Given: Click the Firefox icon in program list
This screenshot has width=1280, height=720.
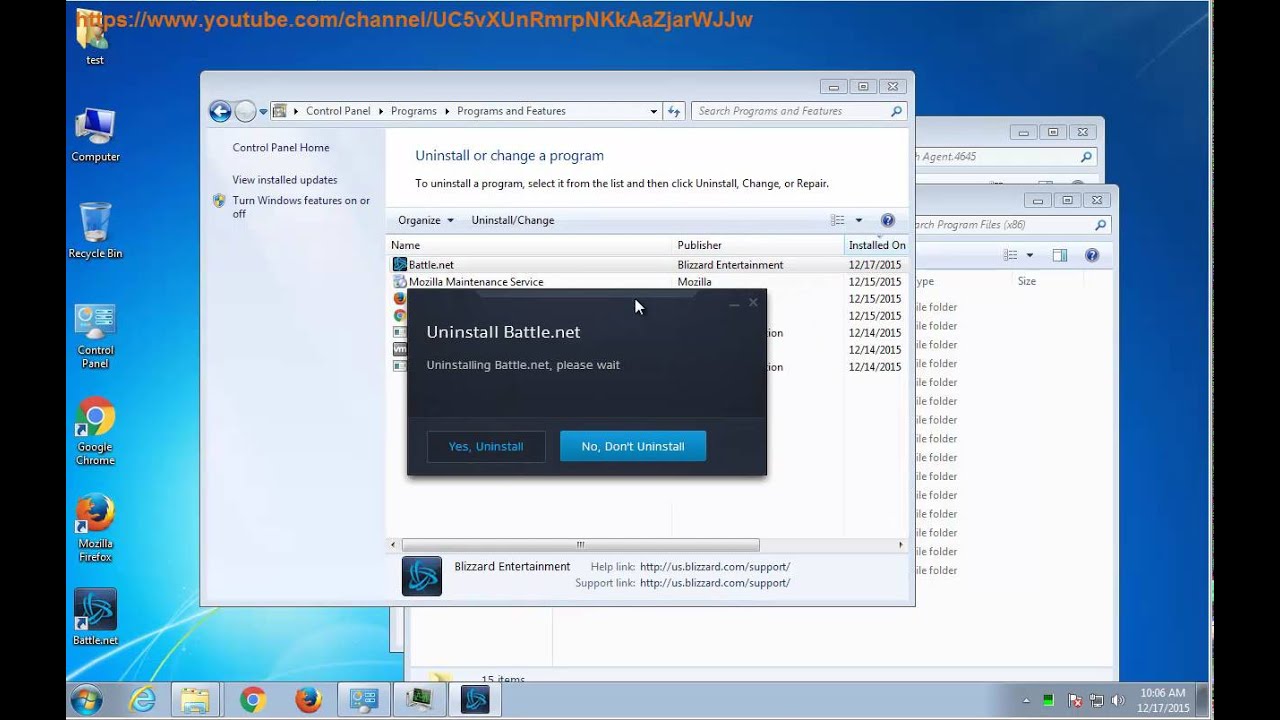Looking at the screenshot, I should [x=400, y=298].
